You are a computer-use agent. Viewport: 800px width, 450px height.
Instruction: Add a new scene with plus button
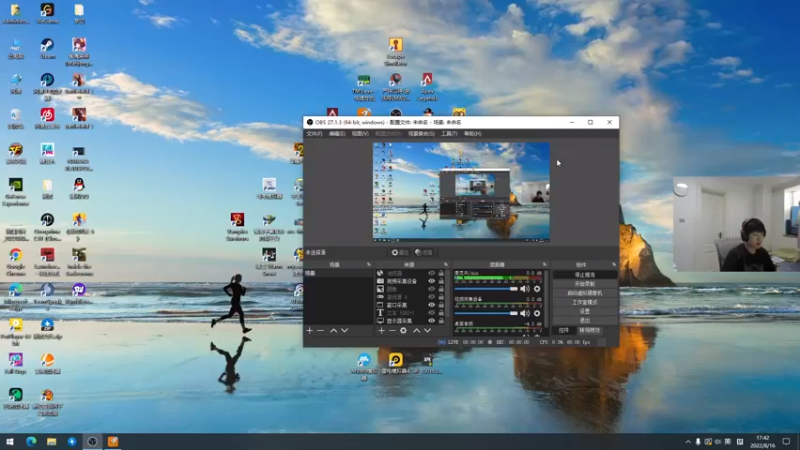(x=309, y=331)
